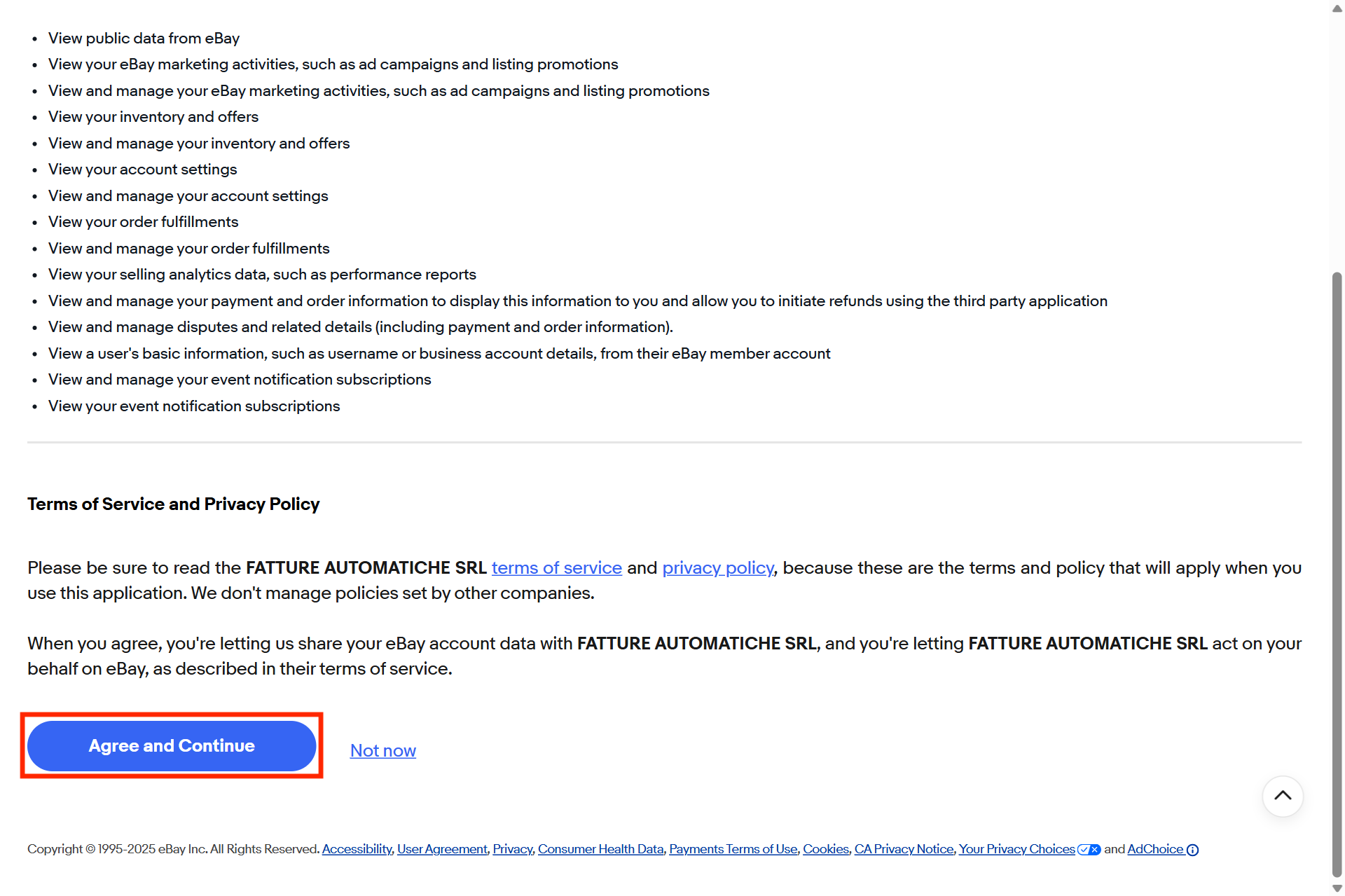Image resolution: width=1345 pixels, height=896 pixels.
Task: Click the Agree and Continue button
Action: click(x=172, y=745)
